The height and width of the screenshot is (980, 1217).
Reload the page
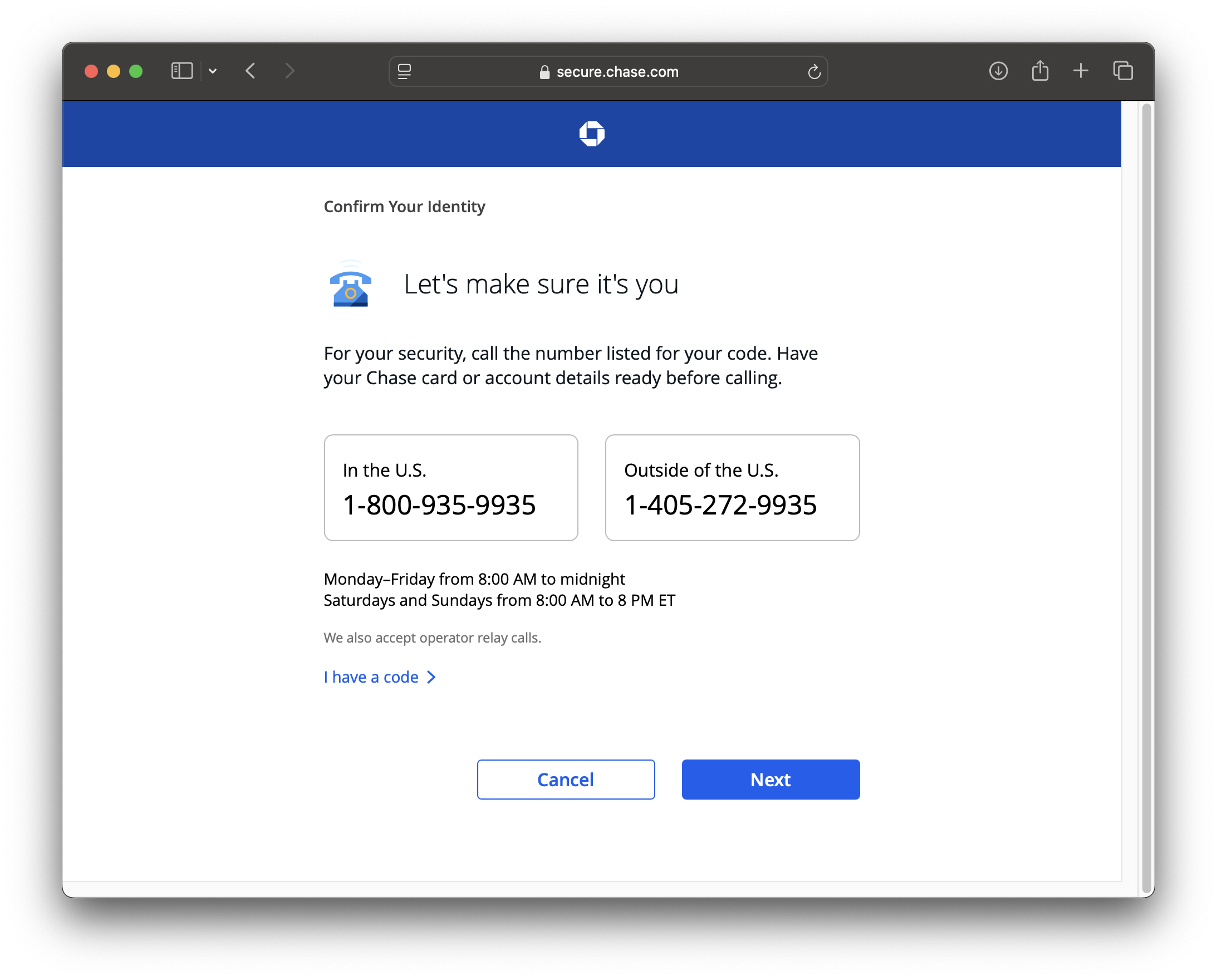[x=813, y=72]
